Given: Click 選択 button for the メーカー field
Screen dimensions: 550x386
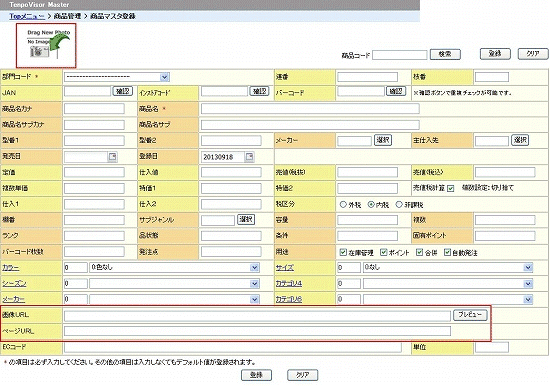Looking at the screenshot, I should 383,140.
